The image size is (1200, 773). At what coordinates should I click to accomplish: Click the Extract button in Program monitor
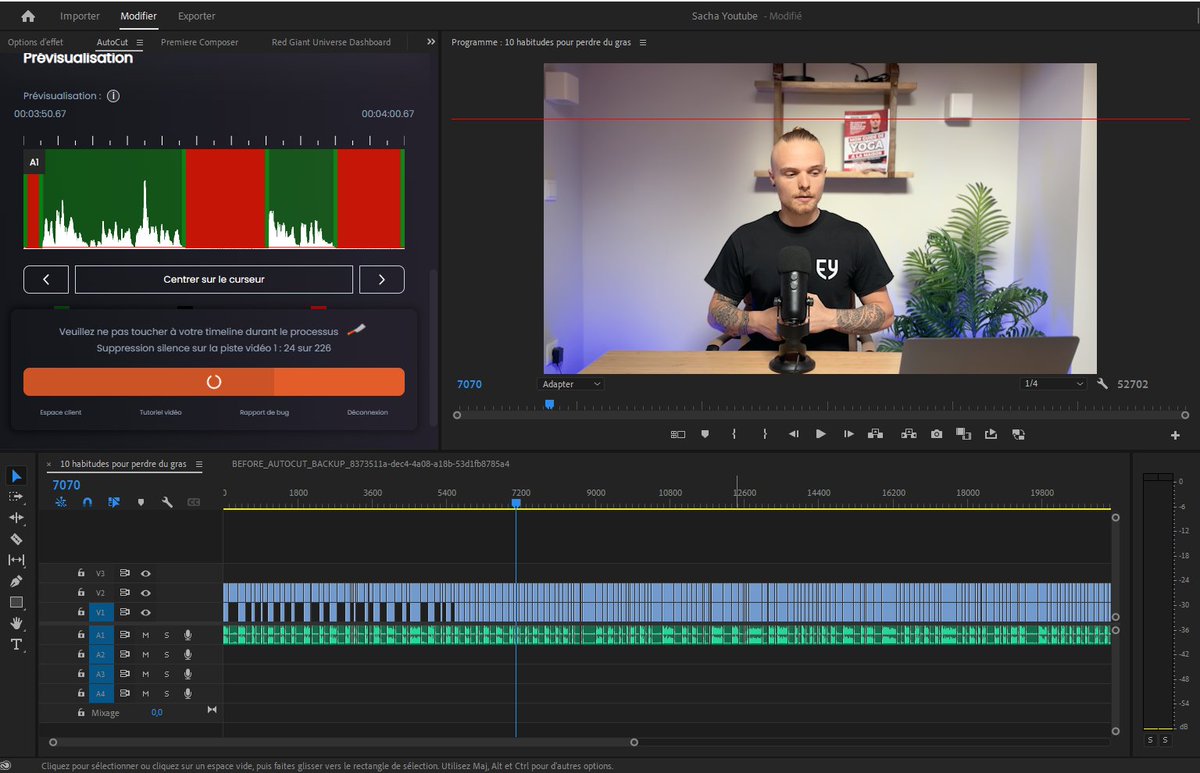click(x=908, y=434)
